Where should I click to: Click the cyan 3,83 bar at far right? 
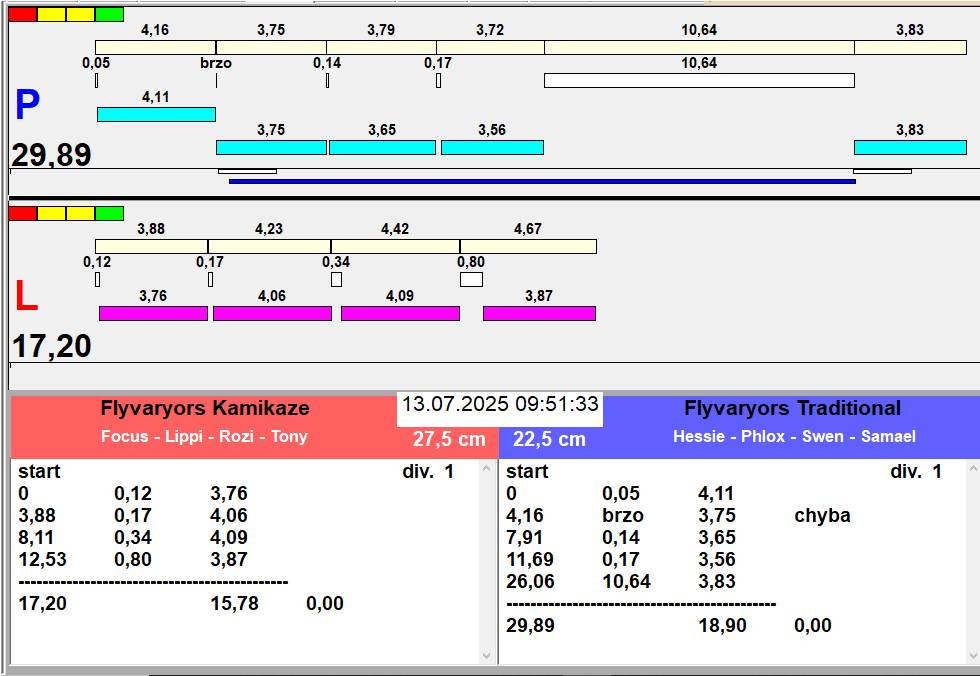pos(910,147)
